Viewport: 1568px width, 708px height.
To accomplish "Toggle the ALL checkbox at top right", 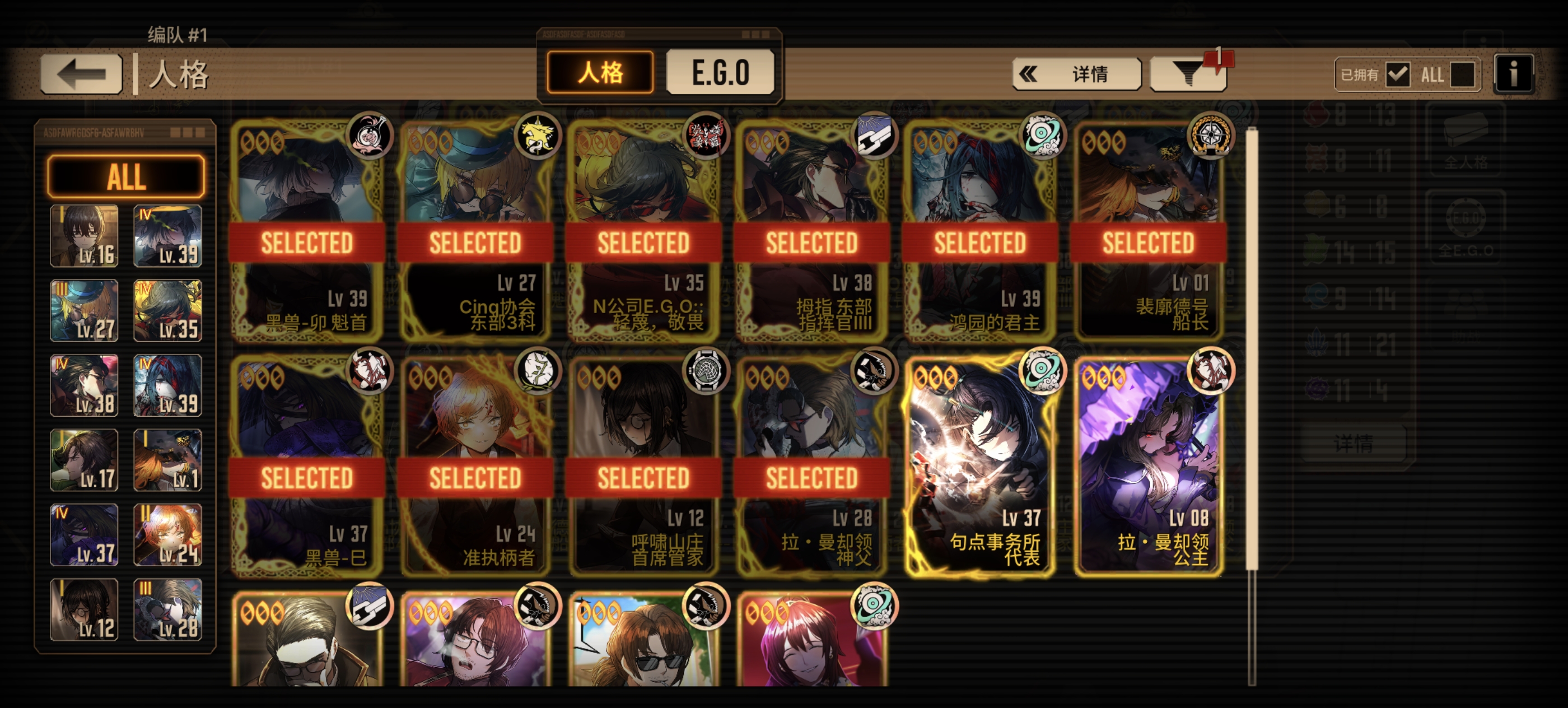I will (x=1462, y=75).
